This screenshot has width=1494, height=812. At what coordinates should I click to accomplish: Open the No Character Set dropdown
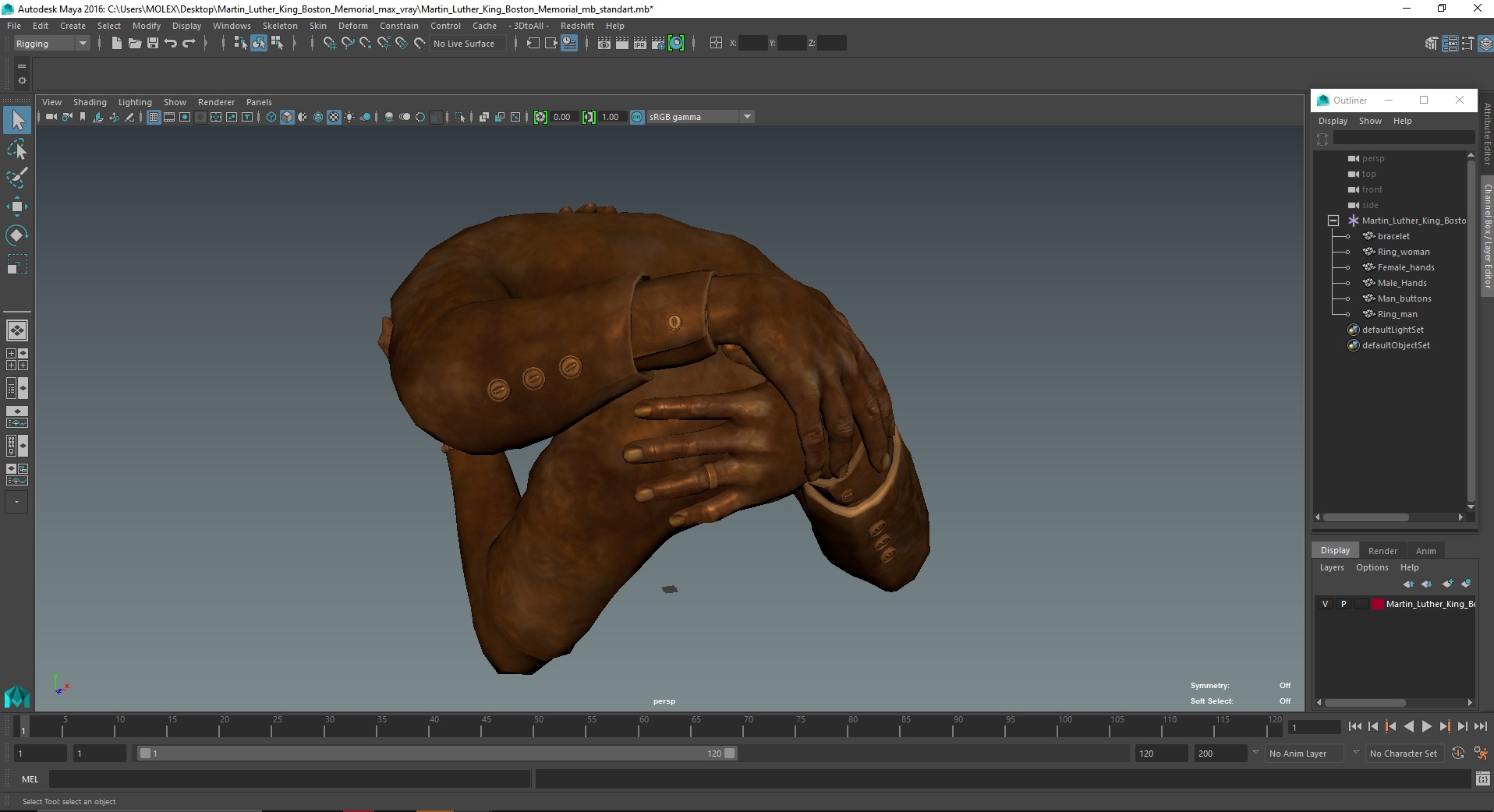pyautogui.click(x=1404, y=754)
